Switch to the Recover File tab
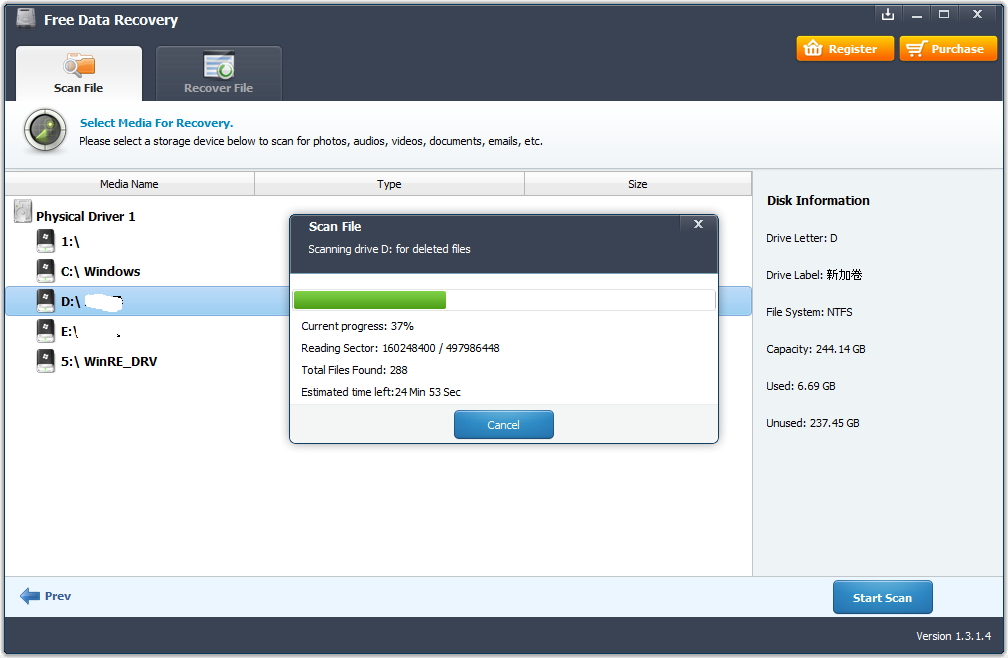Viewport: 1008px width, 658px height. tap(219, 73)
